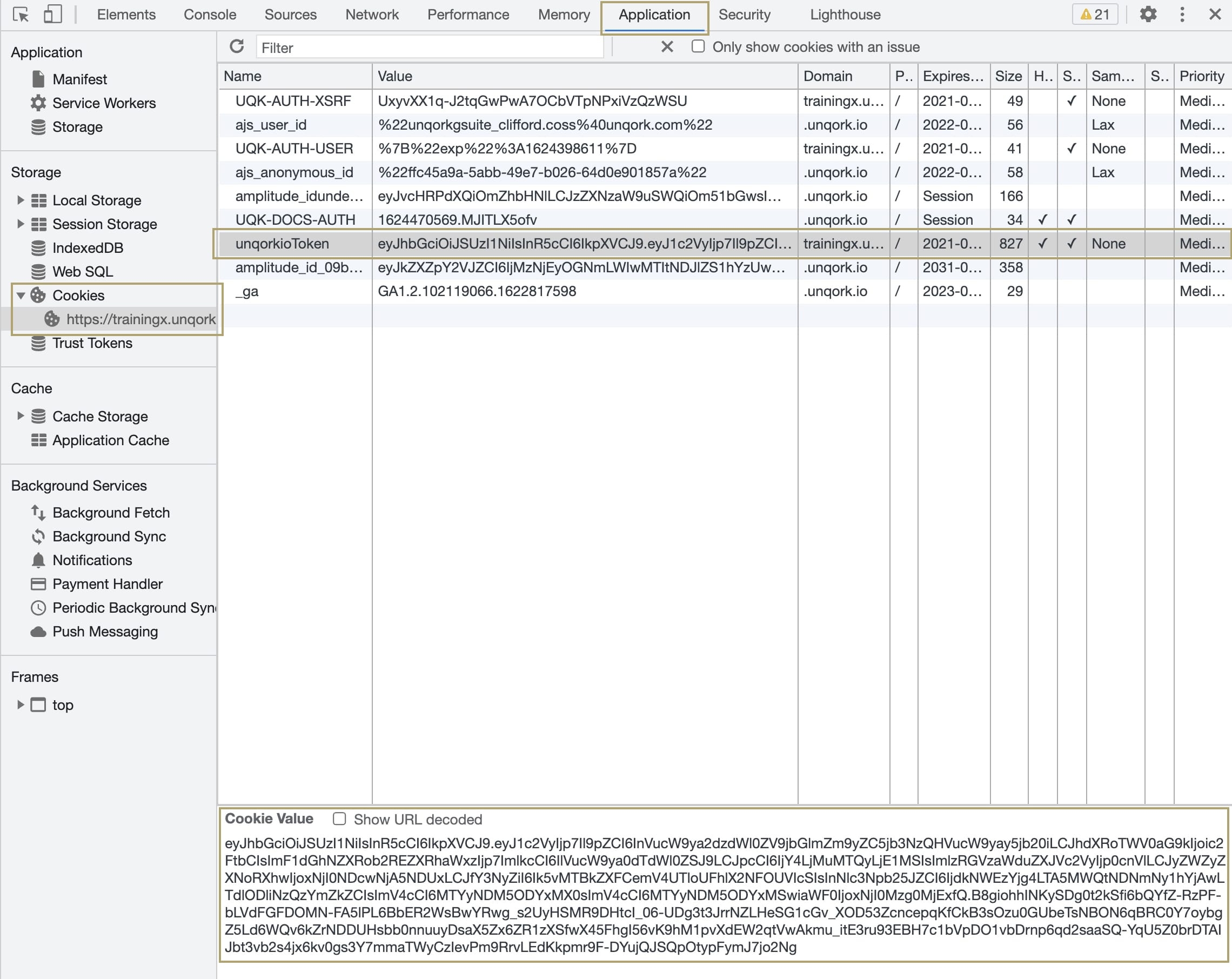Image resolution: width=1232 pixels, height=979 pixels.
Task: Toggle the device toolbar icon
Action: tap(52, 14)
